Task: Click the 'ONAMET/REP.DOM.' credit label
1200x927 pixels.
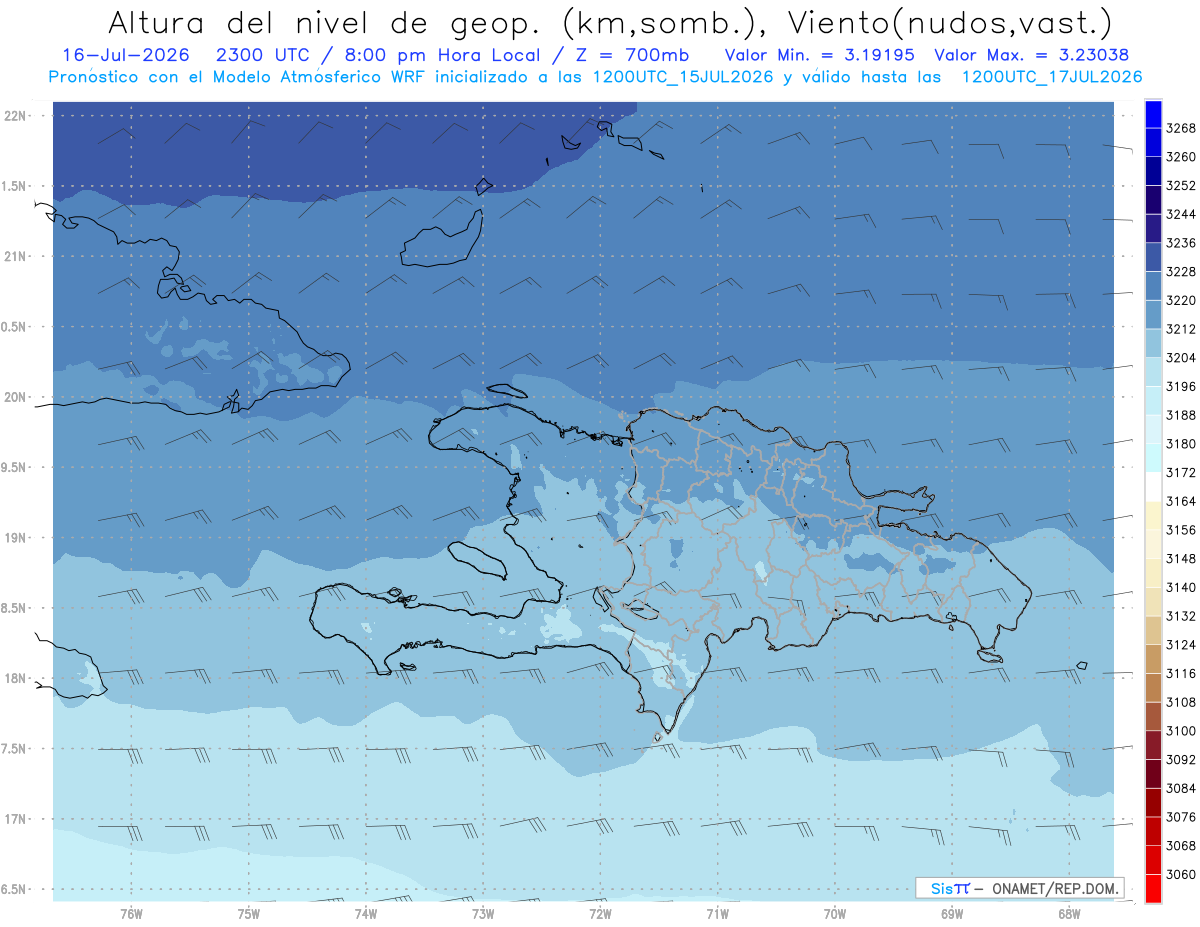Action: (x=1054, y=888)
